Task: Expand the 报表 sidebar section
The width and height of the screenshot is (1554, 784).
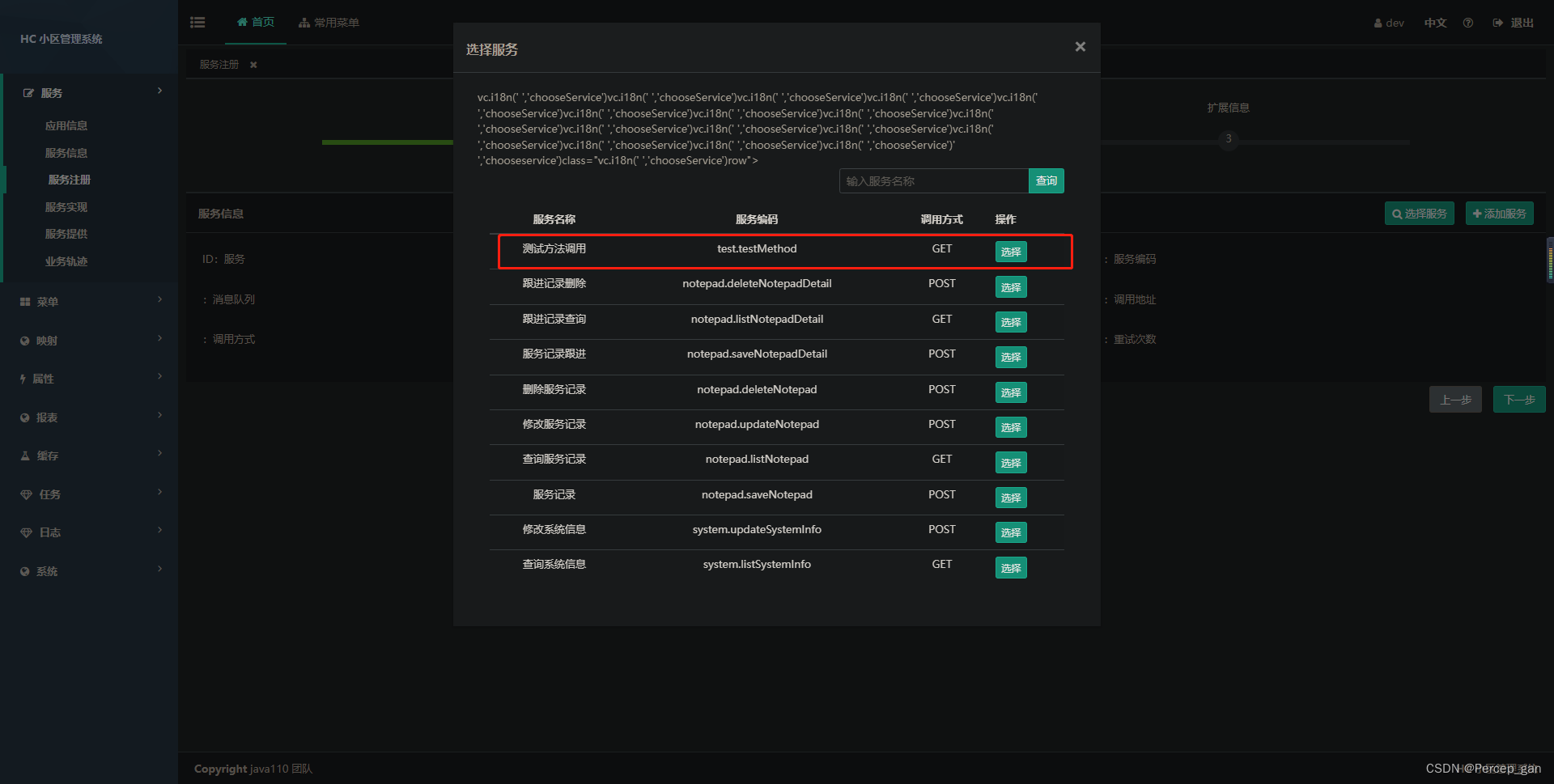Action: [89, 417]
